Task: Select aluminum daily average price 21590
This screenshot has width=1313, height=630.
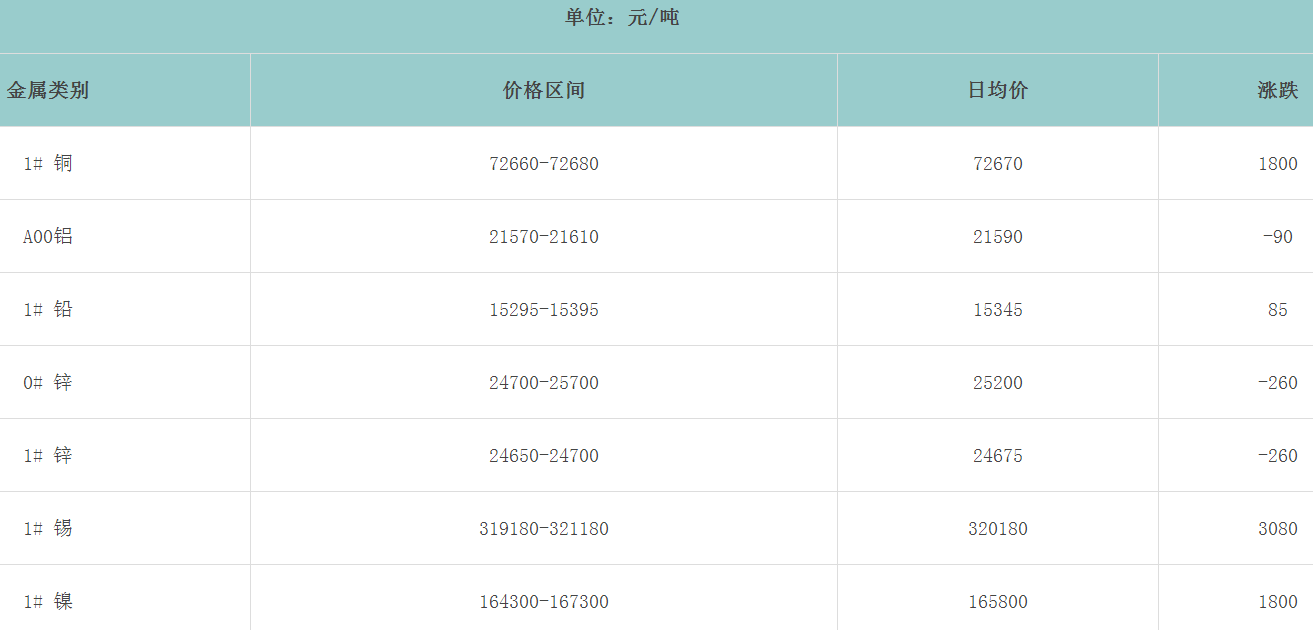Action: point(997,237)
